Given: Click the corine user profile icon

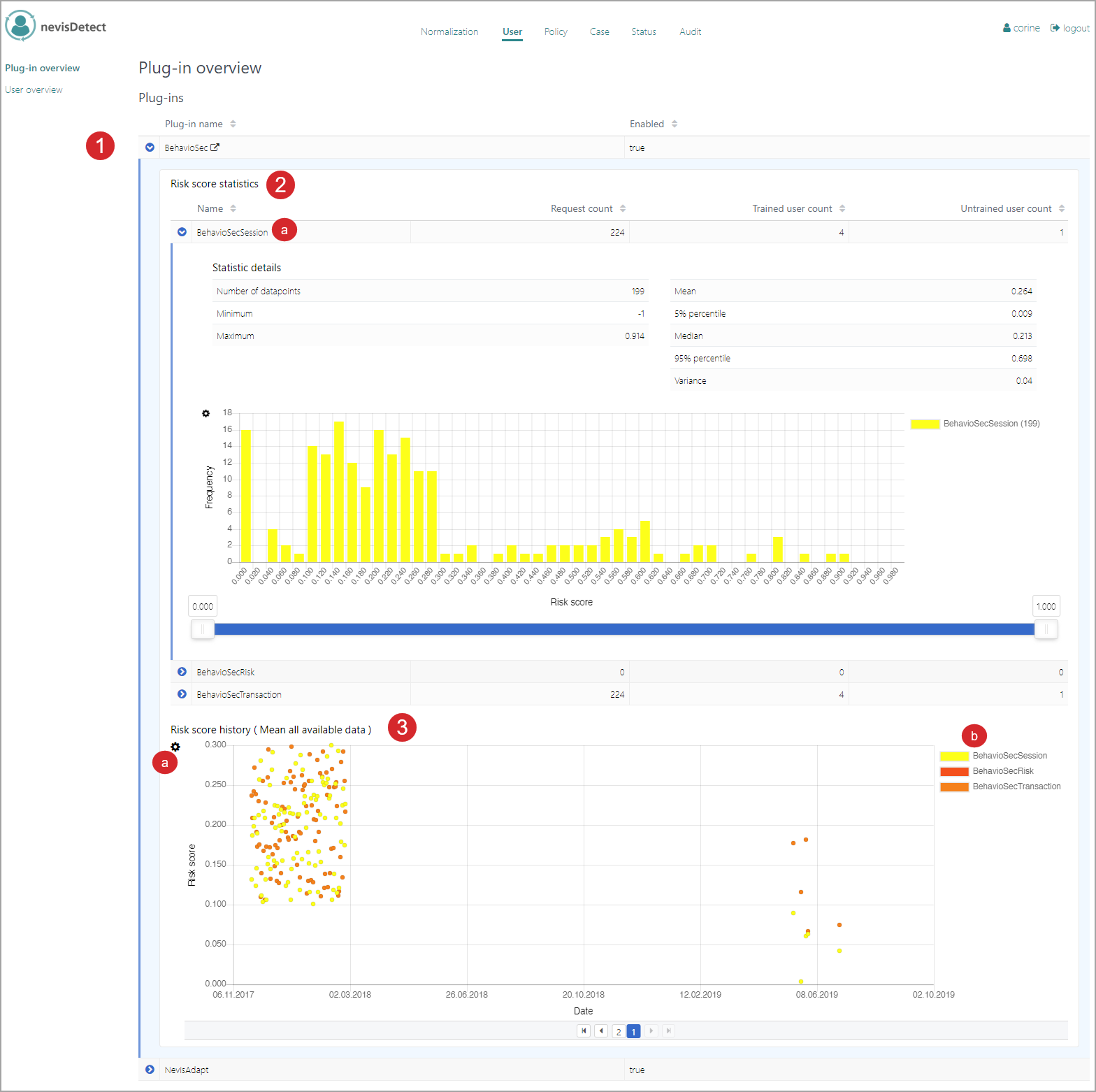Looking at the screenshot, I should pyautogui.click(x=1007, y=28).
